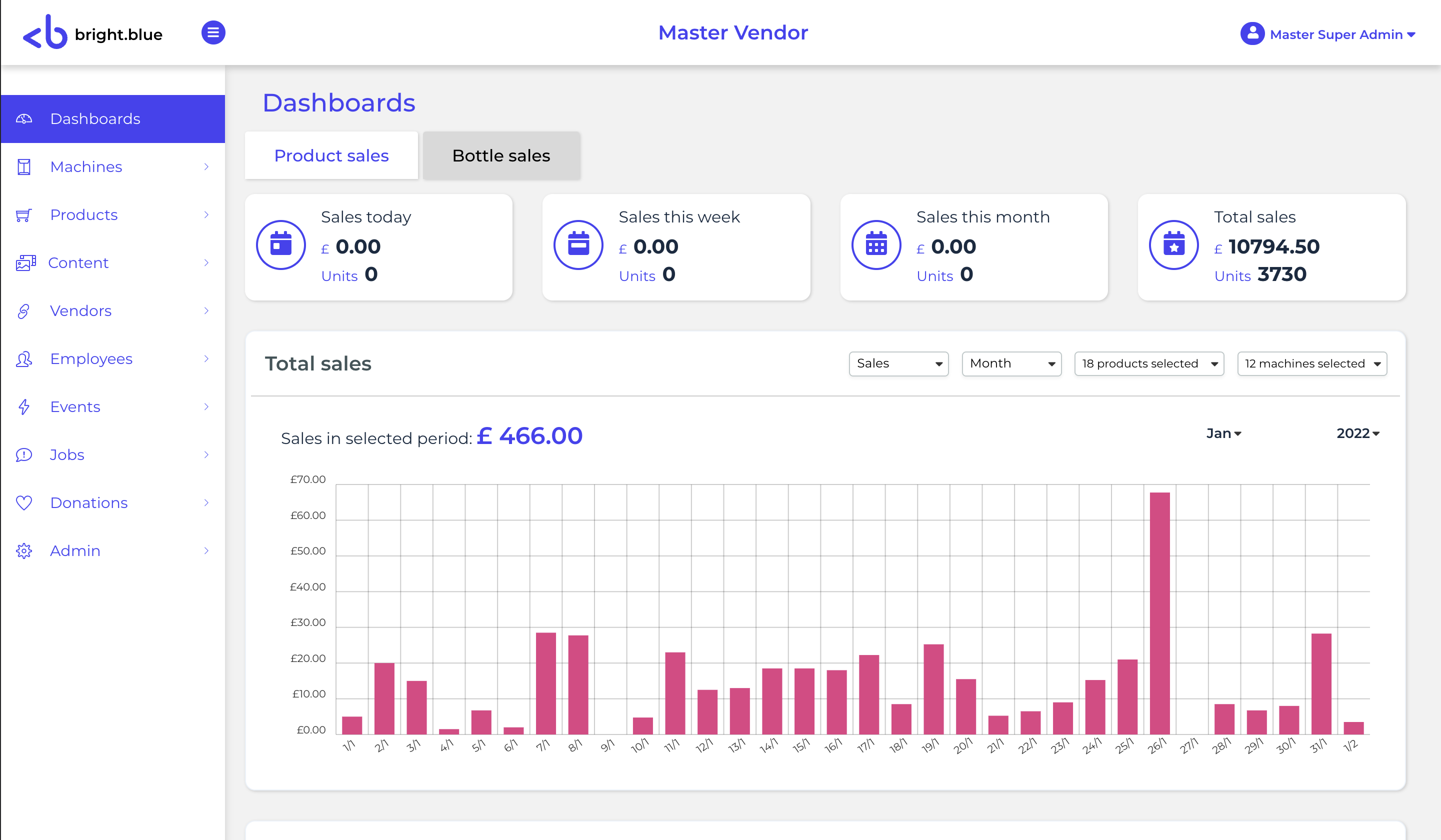
Task: Select the Product sales tab
Action: click(331, 155)
